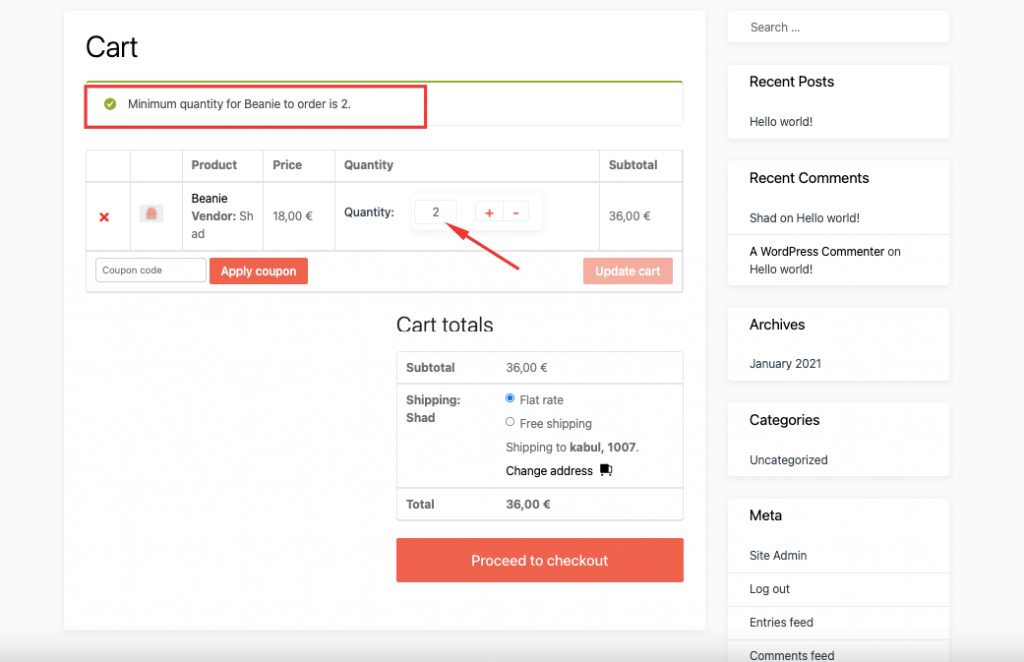
Task: Select Free shipping option
Action: point(510,422)
